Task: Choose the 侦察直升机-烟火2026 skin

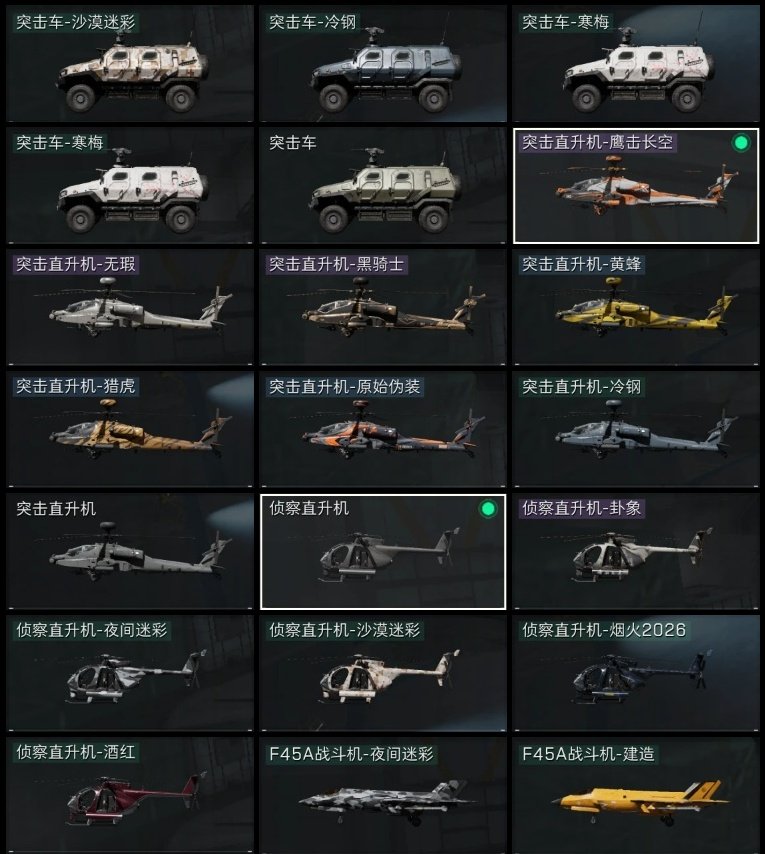Action: [636, 673]
